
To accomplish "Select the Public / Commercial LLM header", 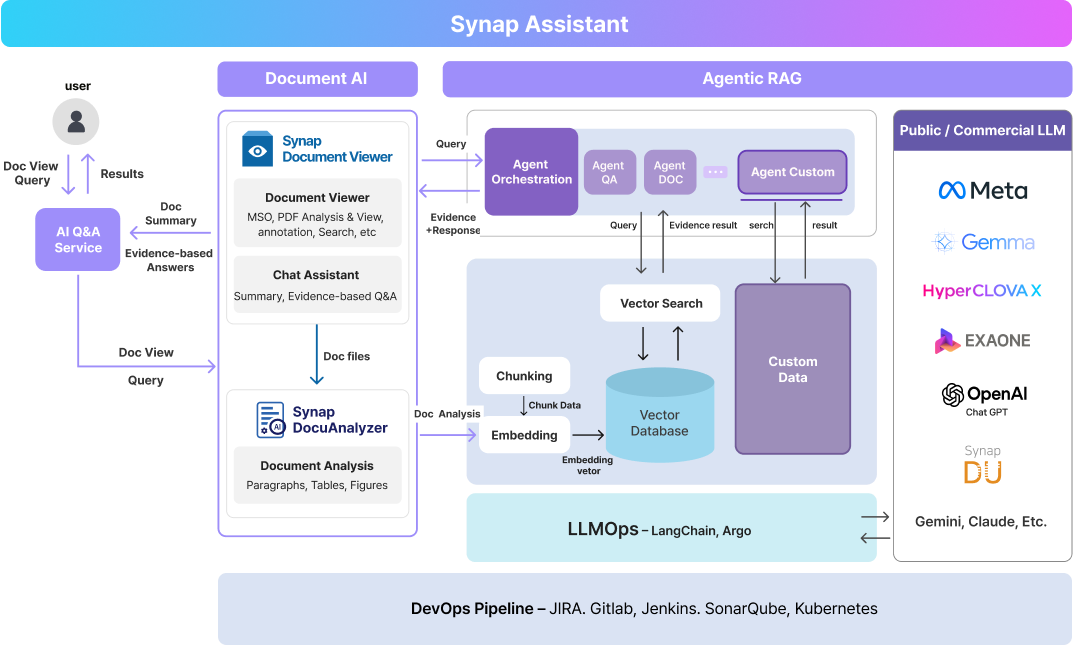I will click(982, 131).
